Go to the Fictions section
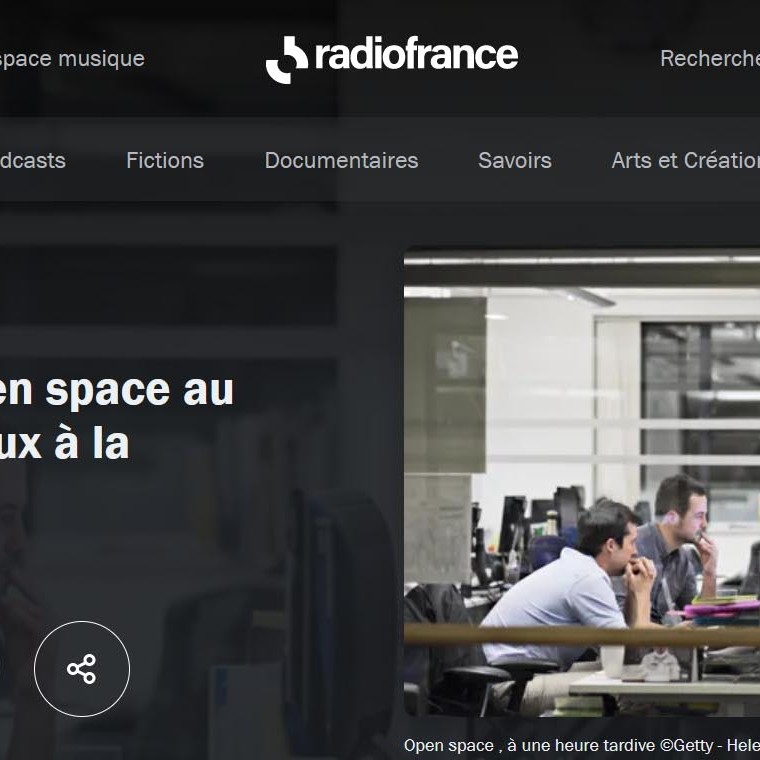The height and width of the screenshot is (760, 760). pyautogui.click(x=165, y=160)
